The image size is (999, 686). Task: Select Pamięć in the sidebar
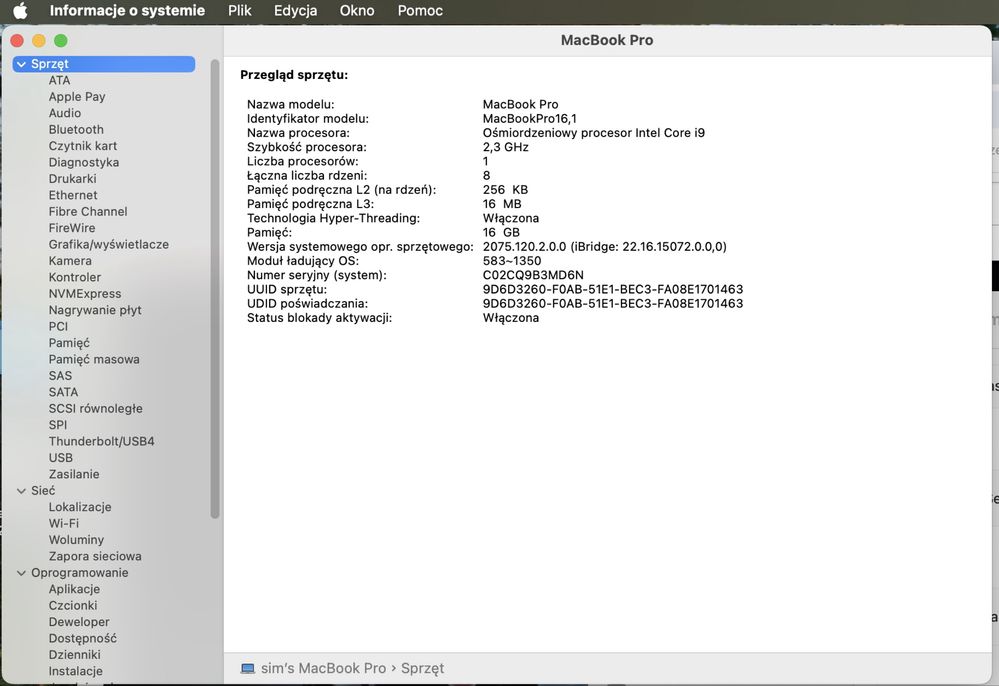click(x=69, y=343)
